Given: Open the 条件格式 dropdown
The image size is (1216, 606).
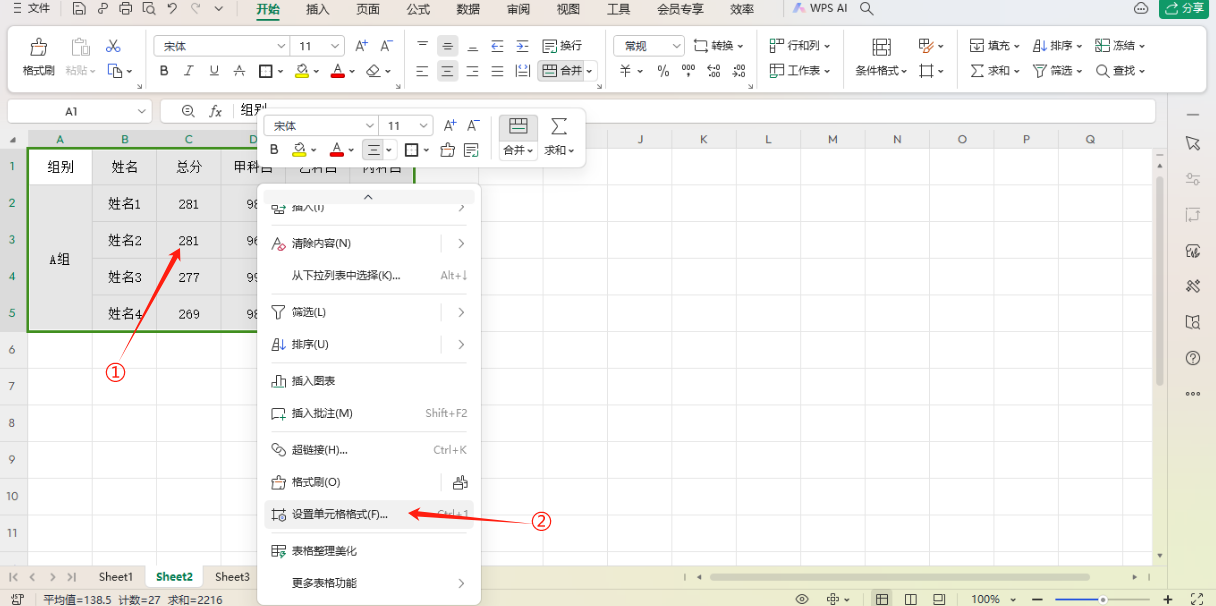Looking at the screenshot, I should [x=881, y=59].
